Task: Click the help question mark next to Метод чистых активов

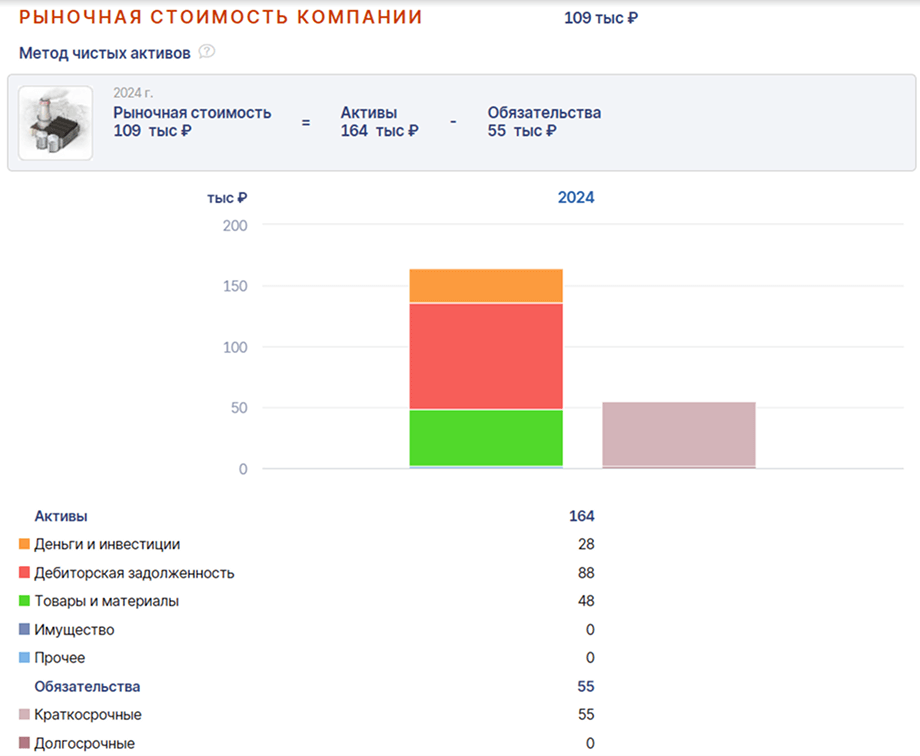Action: coord(207,52)
